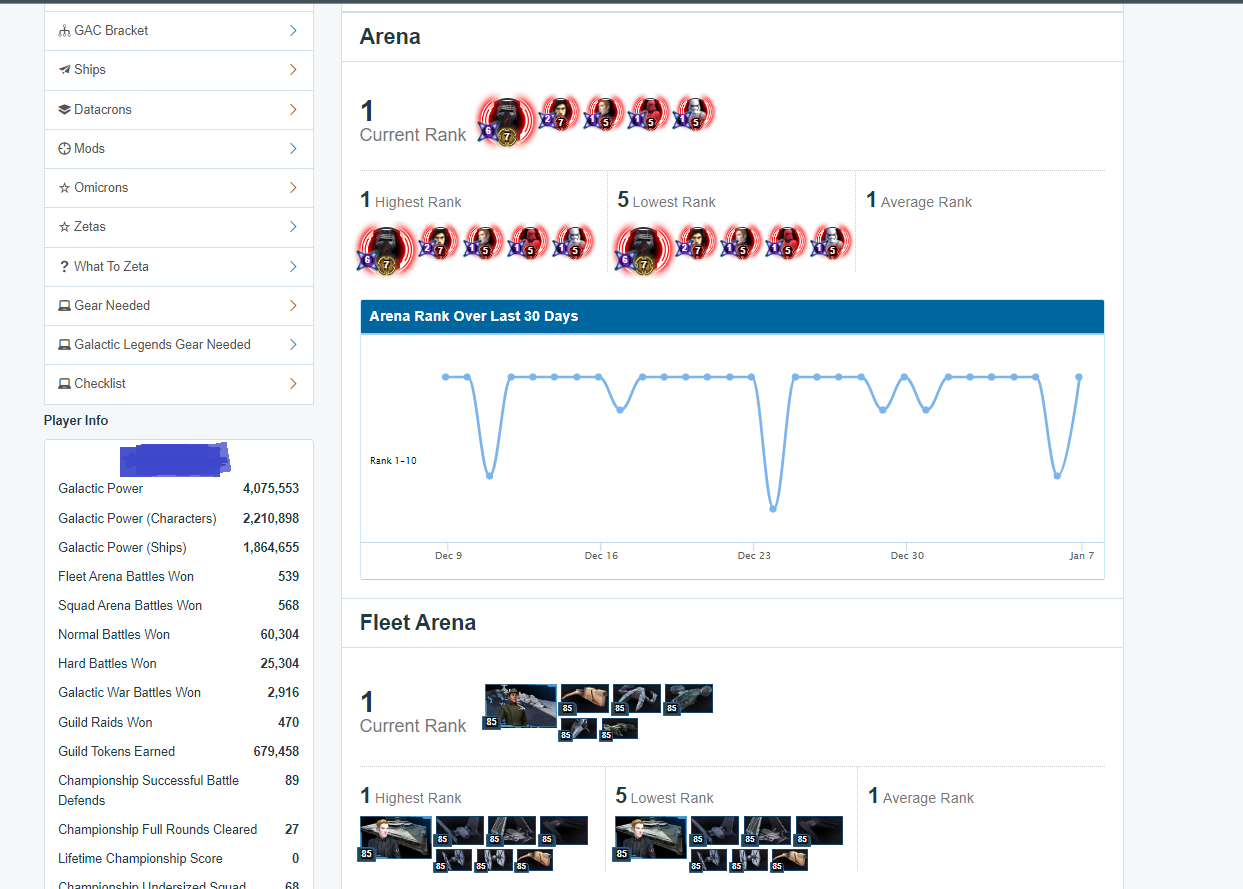Click the question mark icon for What To Zeta

tap(65, 267)
